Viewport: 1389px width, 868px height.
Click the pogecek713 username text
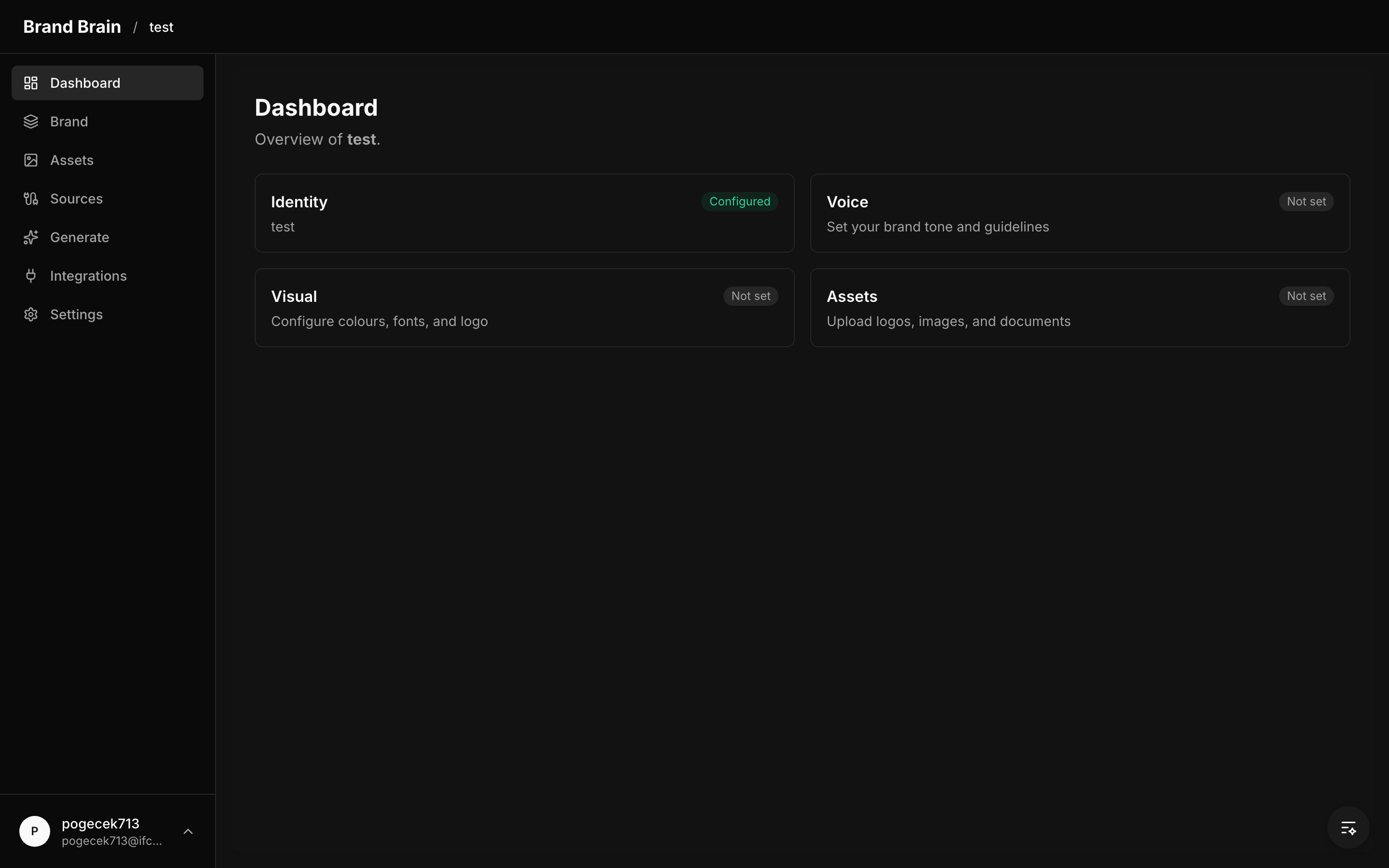100,823
